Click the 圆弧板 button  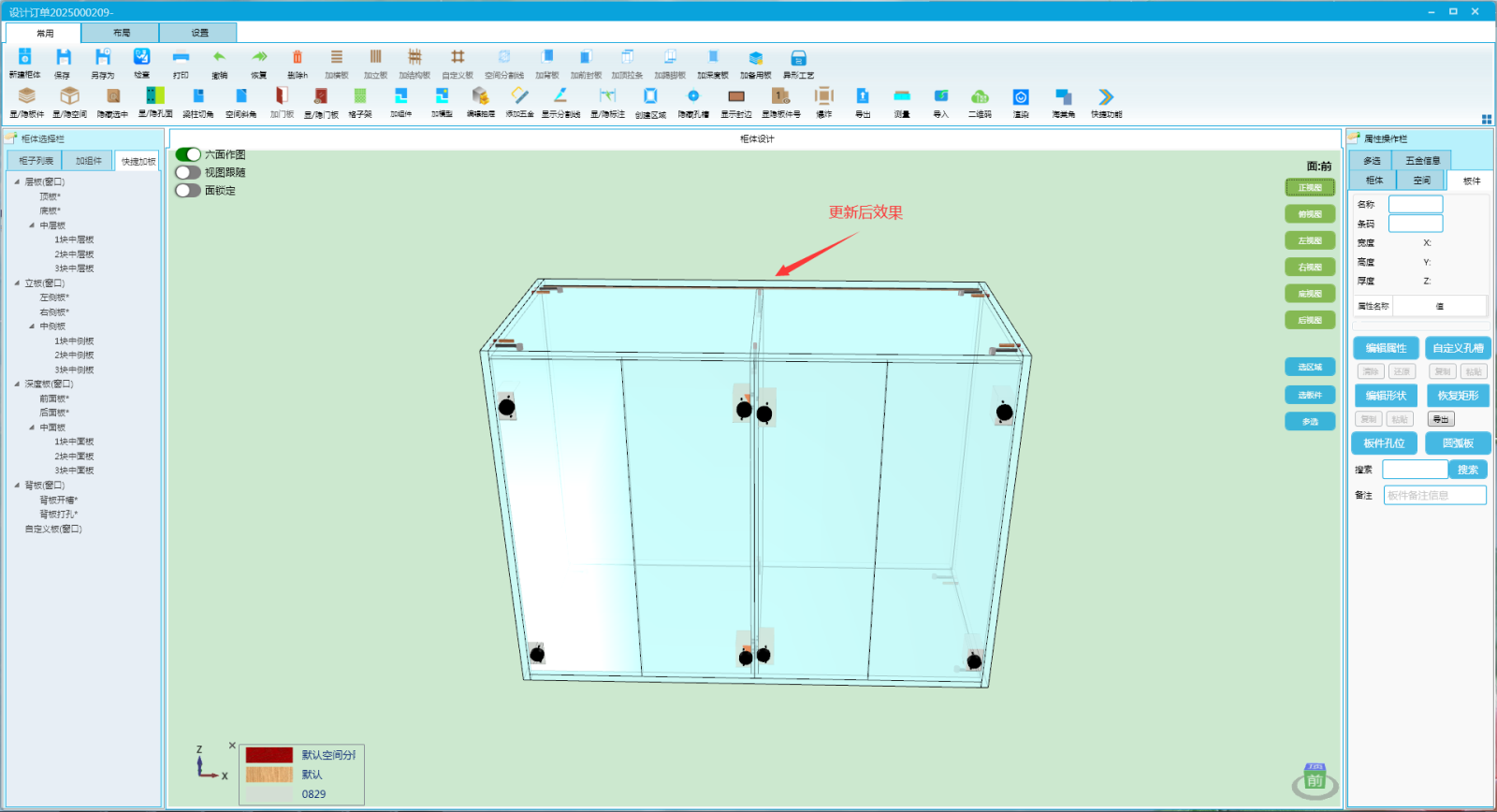1458,443
